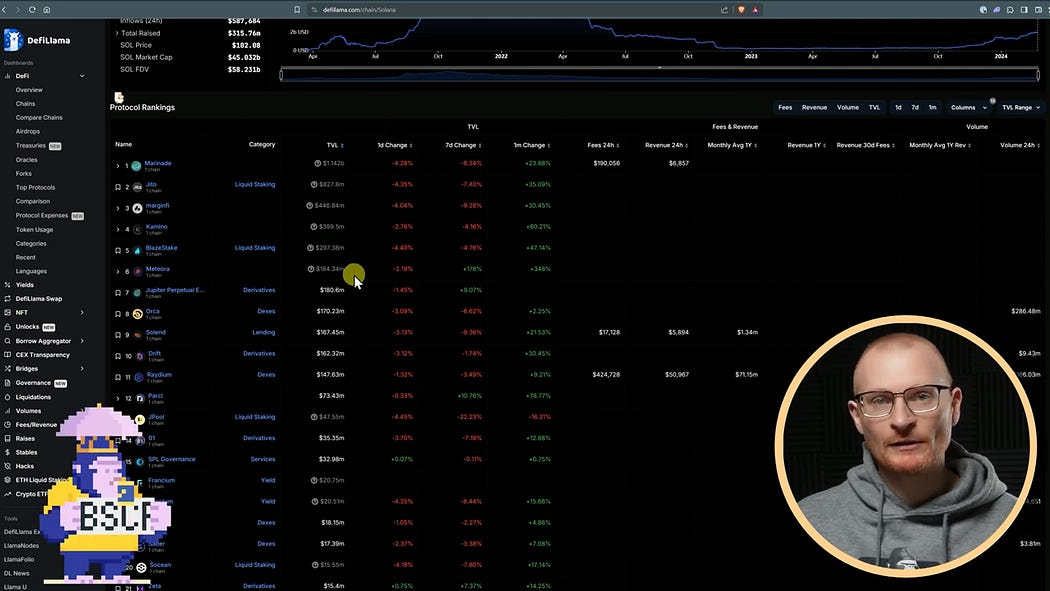
Task: Open the Orca protocol link
Action: pyautogui.click(x=153, y=311)
